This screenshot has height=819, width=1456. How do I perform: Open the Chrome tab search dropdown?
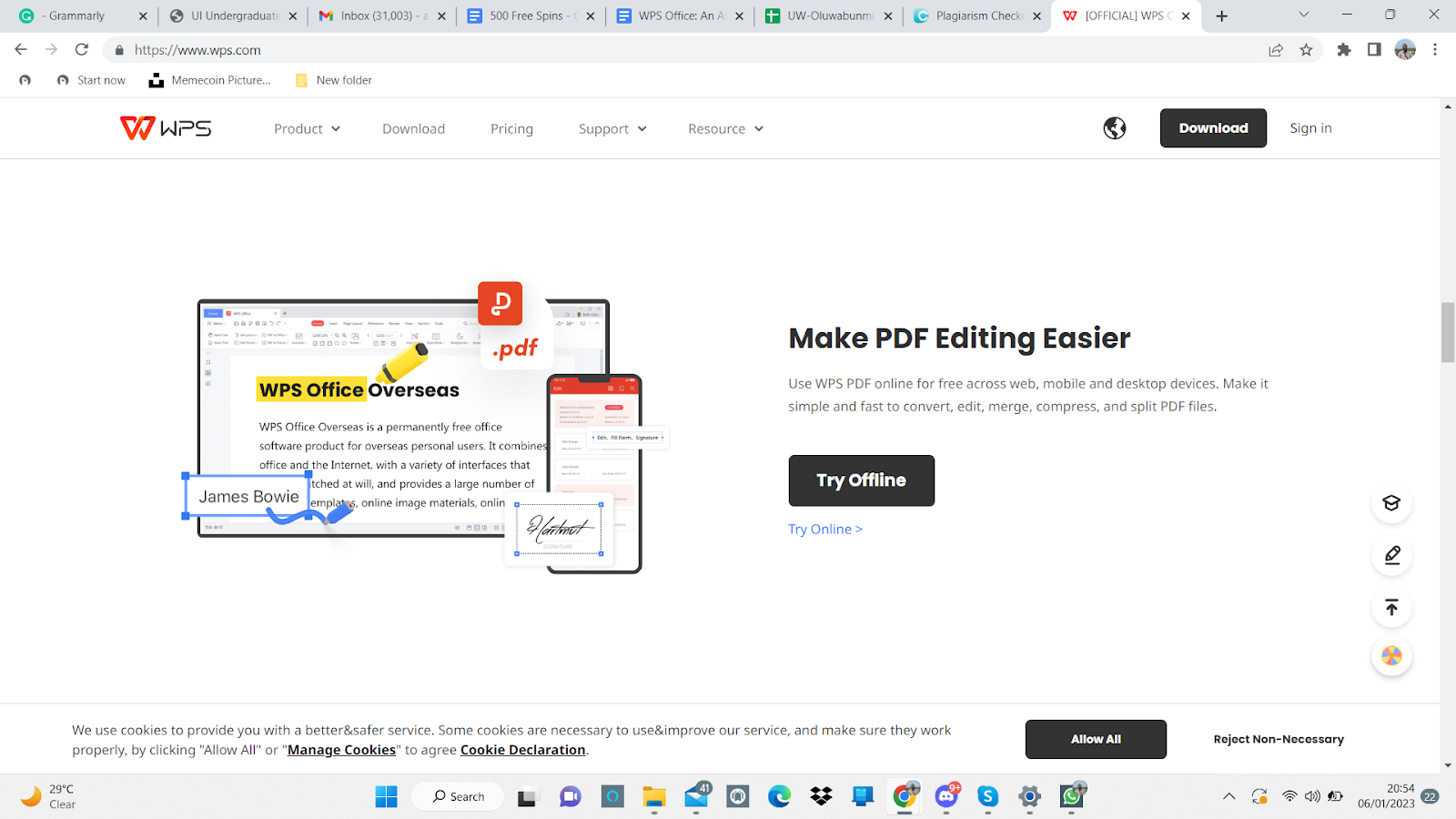tap(1304, 15)
